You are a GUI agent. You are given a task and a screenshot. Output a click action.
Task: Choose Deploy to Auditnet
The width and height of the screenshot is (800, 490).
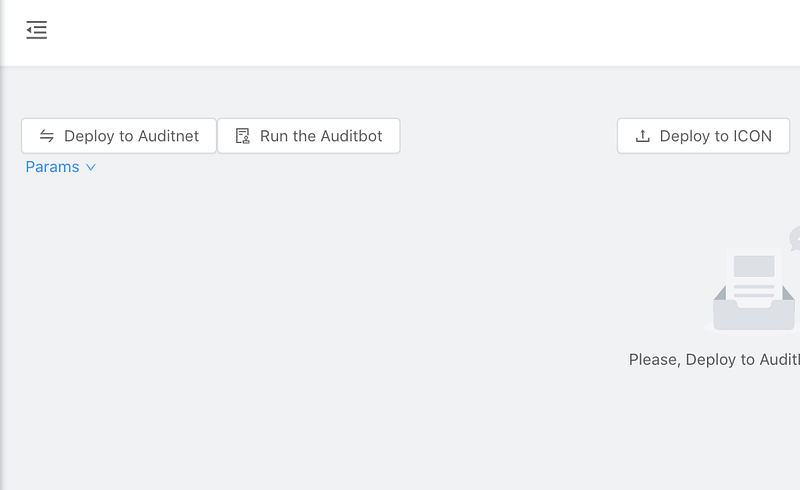[119, 136]
